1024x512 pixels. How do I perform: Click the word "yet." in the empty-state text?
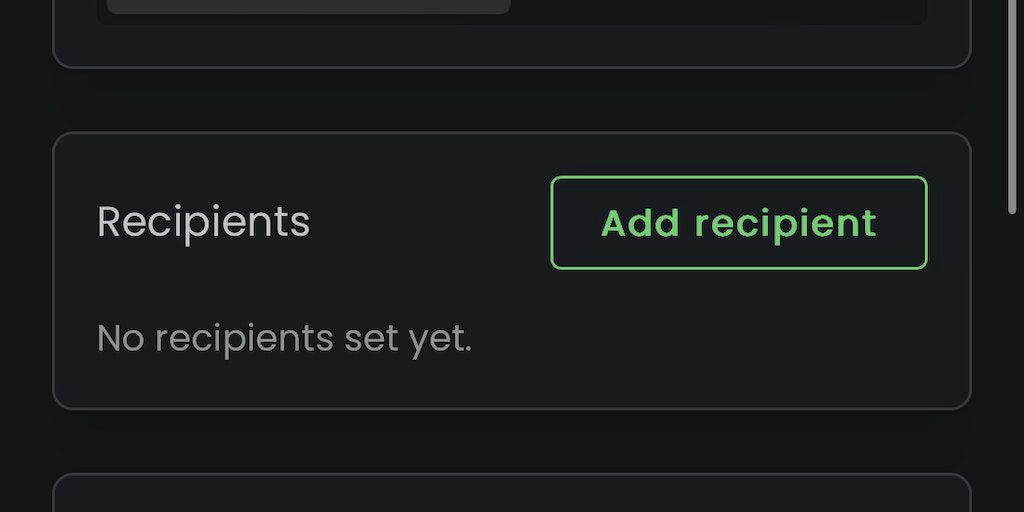(440, 340)
